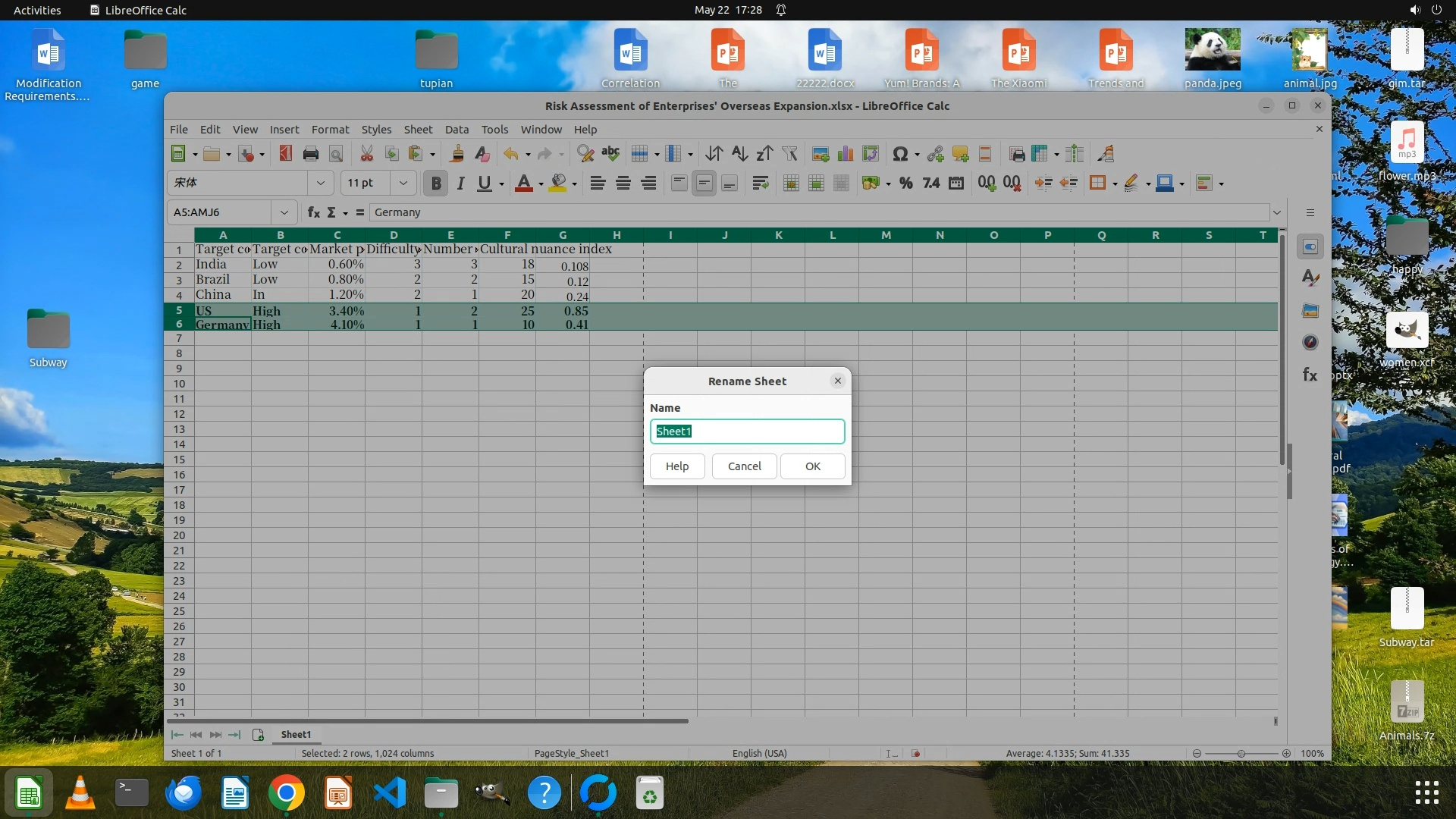Click the Insert Chart icon
Image resolution: width=1456 pixels, height=819 pixels.
coord(845,154)
